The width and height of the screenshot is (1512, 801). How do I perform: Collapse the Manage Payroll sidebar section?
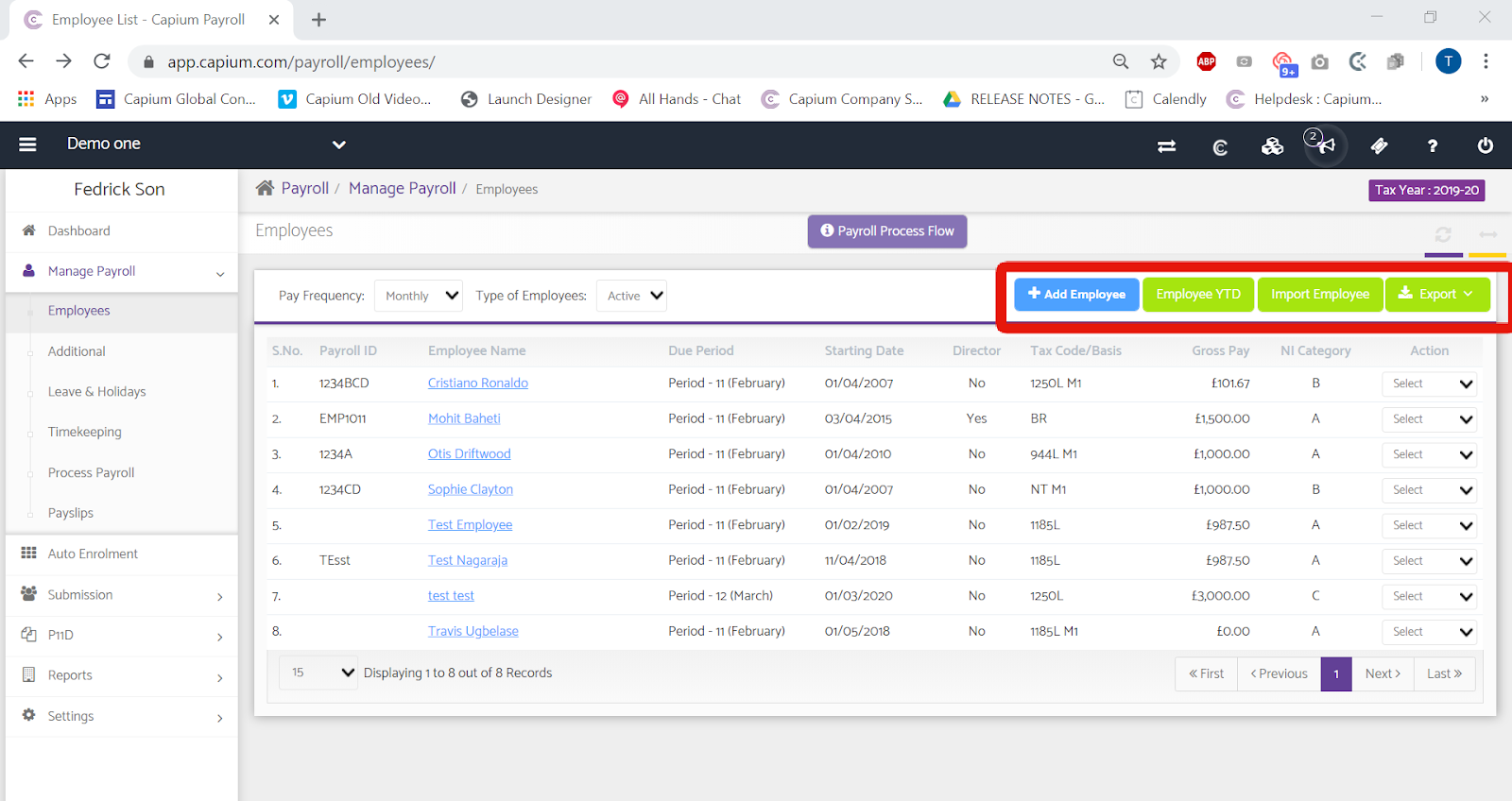[x=121, y=271]
